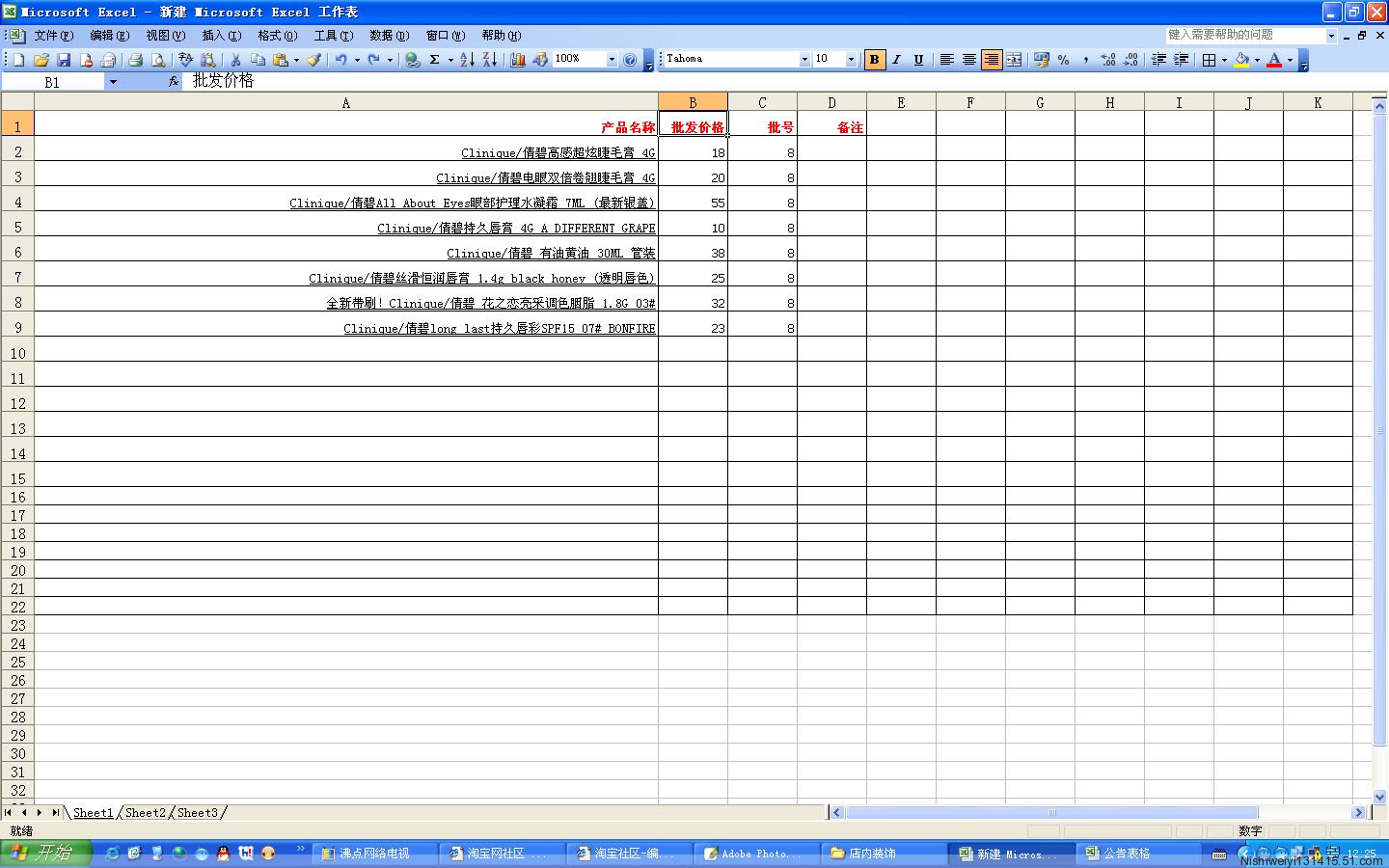1389x868 pixels.
Task: Open the fill color dropdown arrow
Action: point(1257,60)
